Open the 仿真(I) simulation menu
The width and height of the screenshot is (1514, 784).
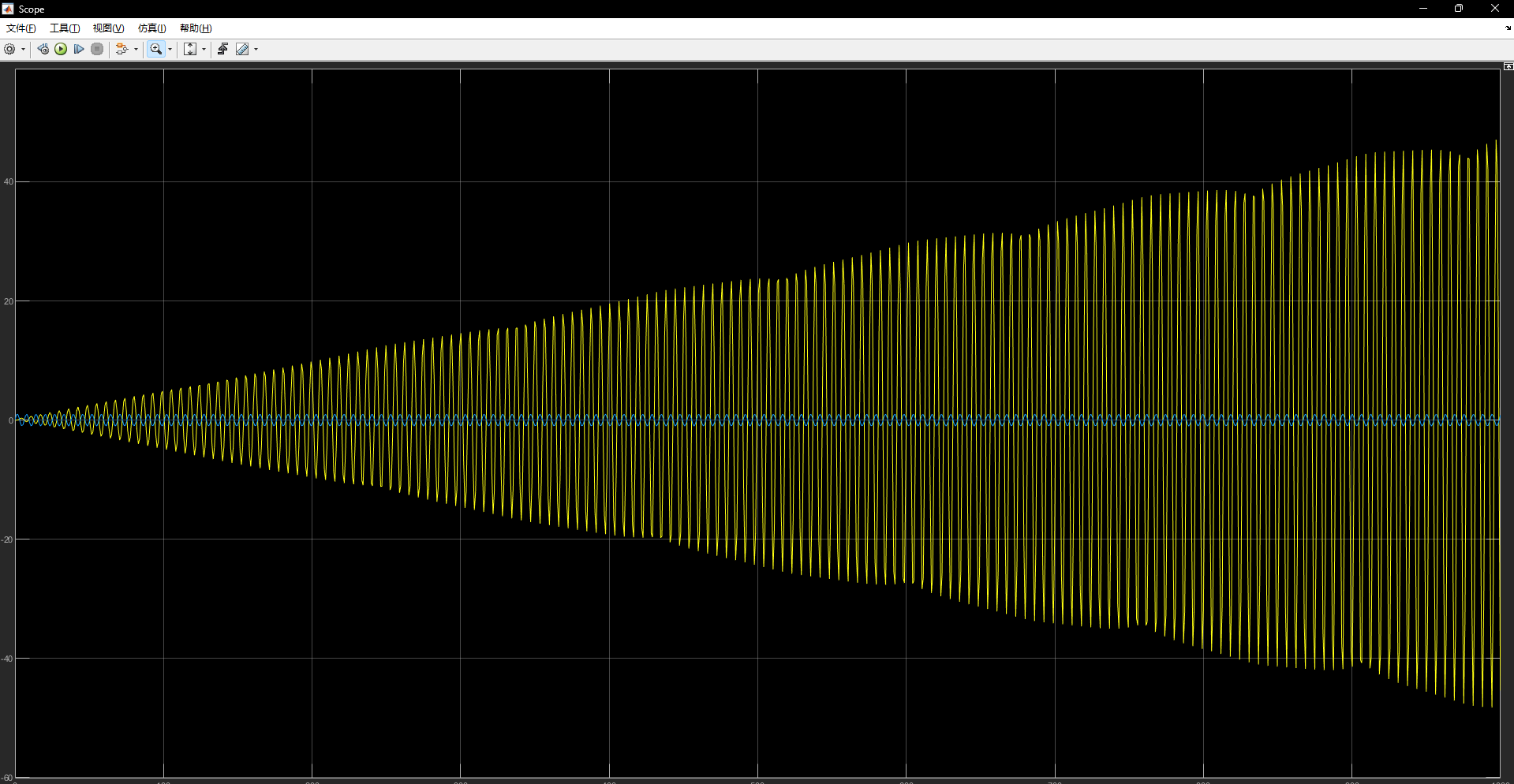click(151, 28)
